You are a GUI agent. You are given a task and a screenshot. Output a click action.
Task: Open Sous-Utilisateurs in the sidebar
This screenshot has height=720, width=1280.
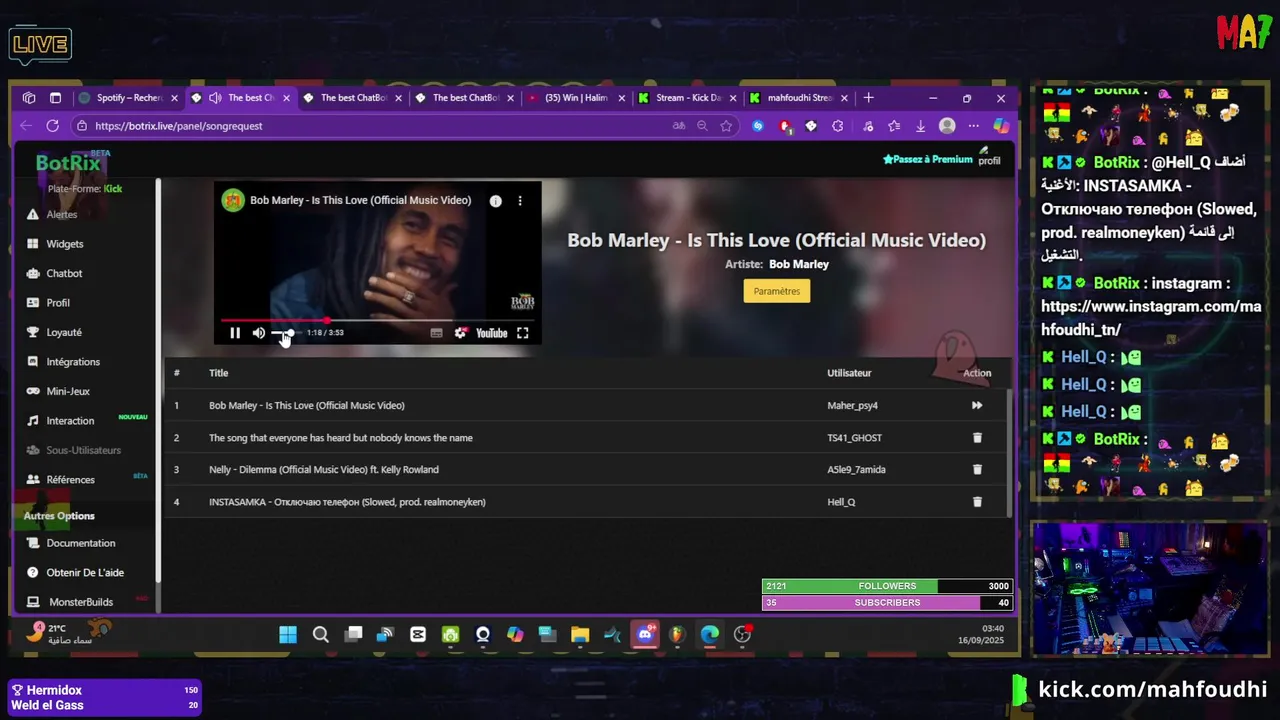click(x=83, y=450)
